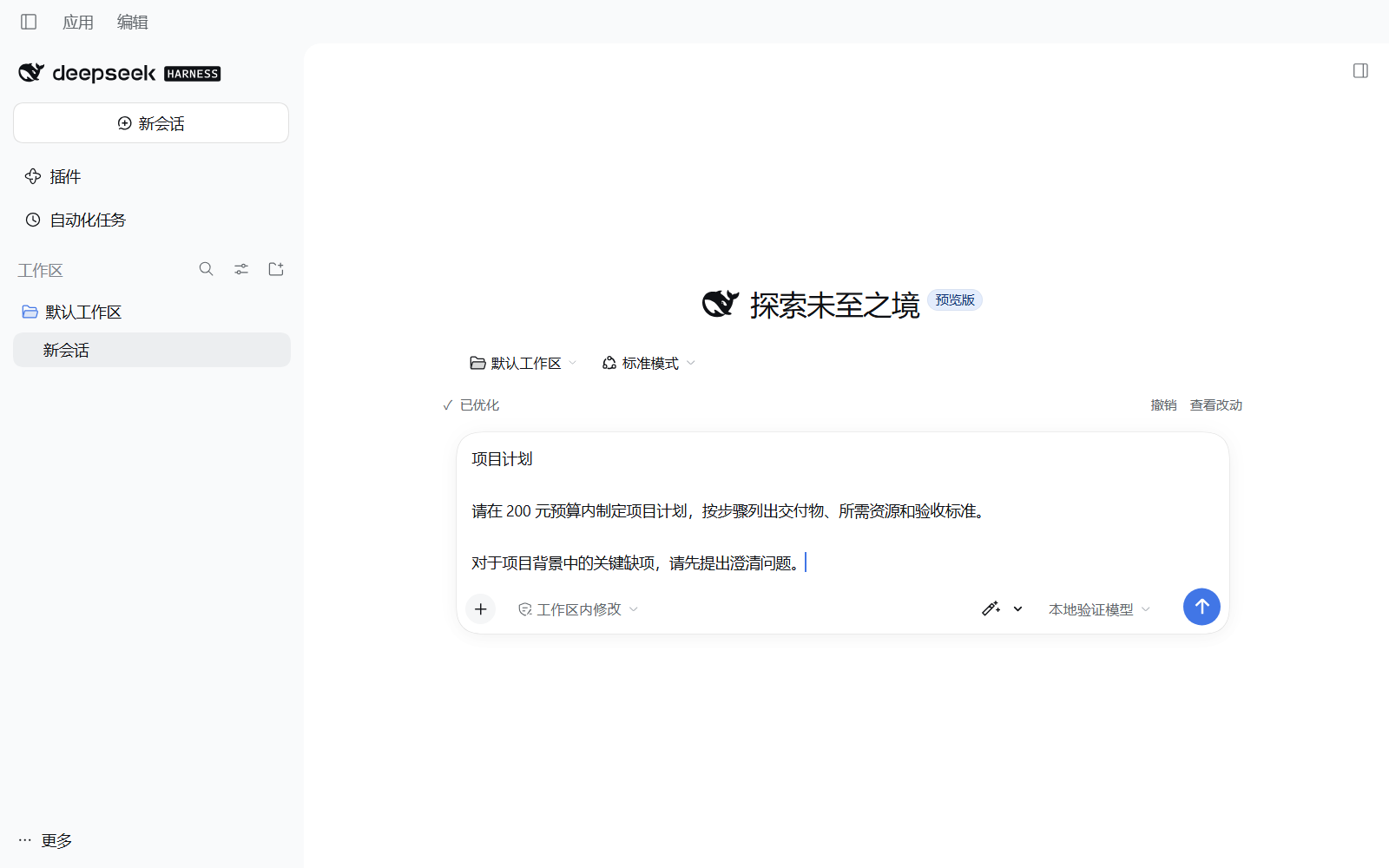Click 查看改动 to view changes
The height and width of the screenshot is (868, 1389).
click(x=1215, y=405)
